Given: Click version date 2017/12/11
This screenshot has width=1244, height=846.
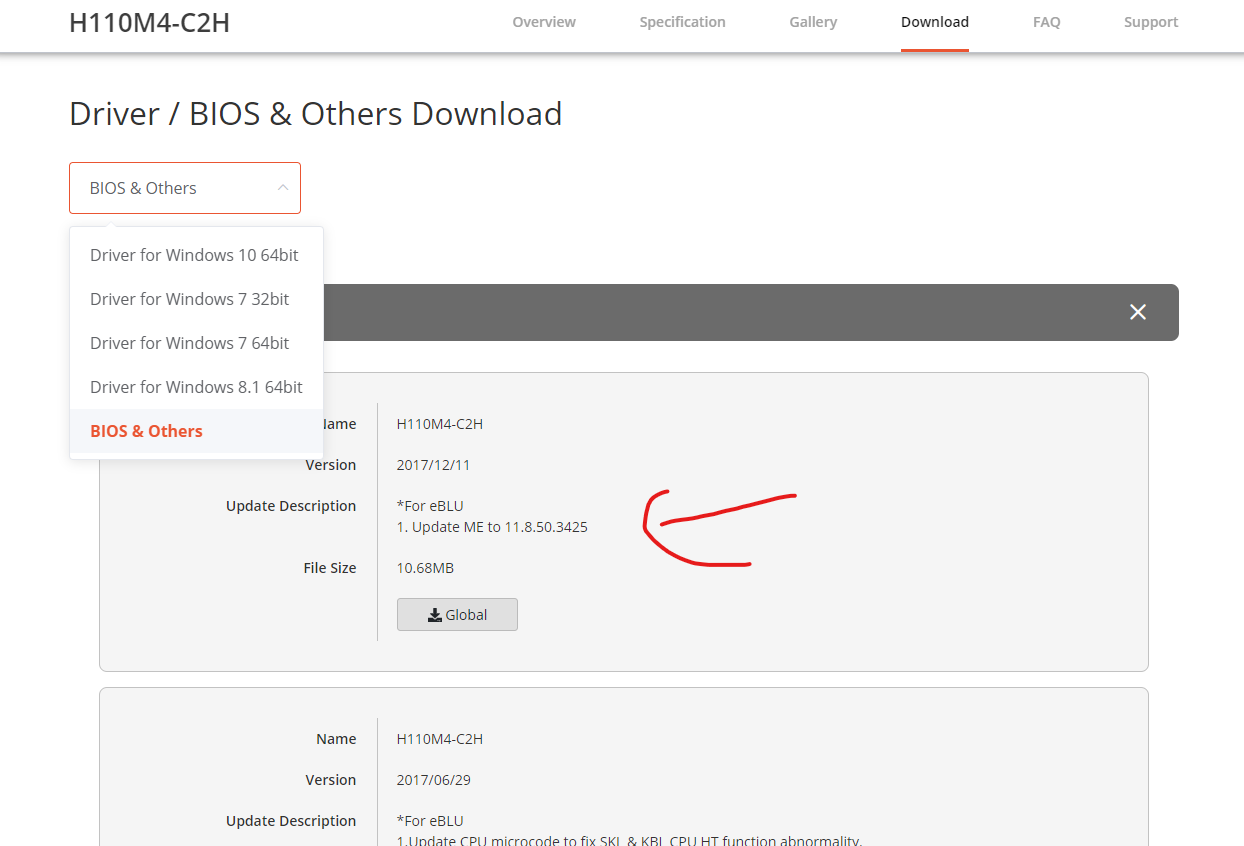Looking at the screenshot, I should point(433,465).
